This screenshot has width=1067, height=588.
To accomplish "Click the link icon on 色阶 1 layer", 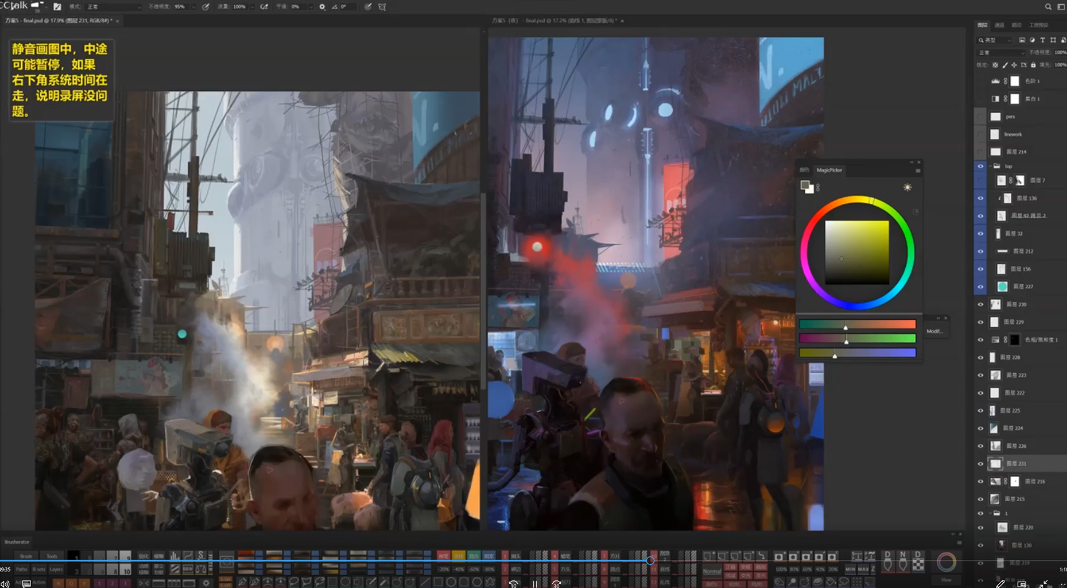I will (1005, 81).
